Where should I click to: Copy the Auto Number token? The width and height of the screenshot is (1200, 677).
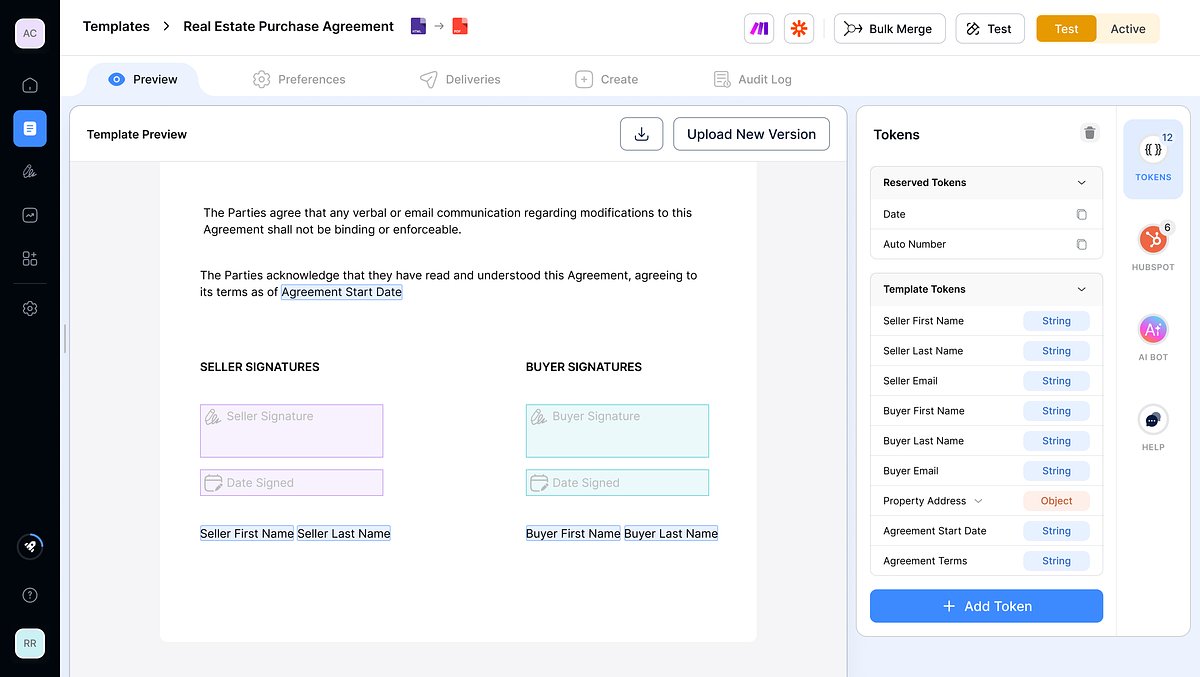coord(1081,244)
